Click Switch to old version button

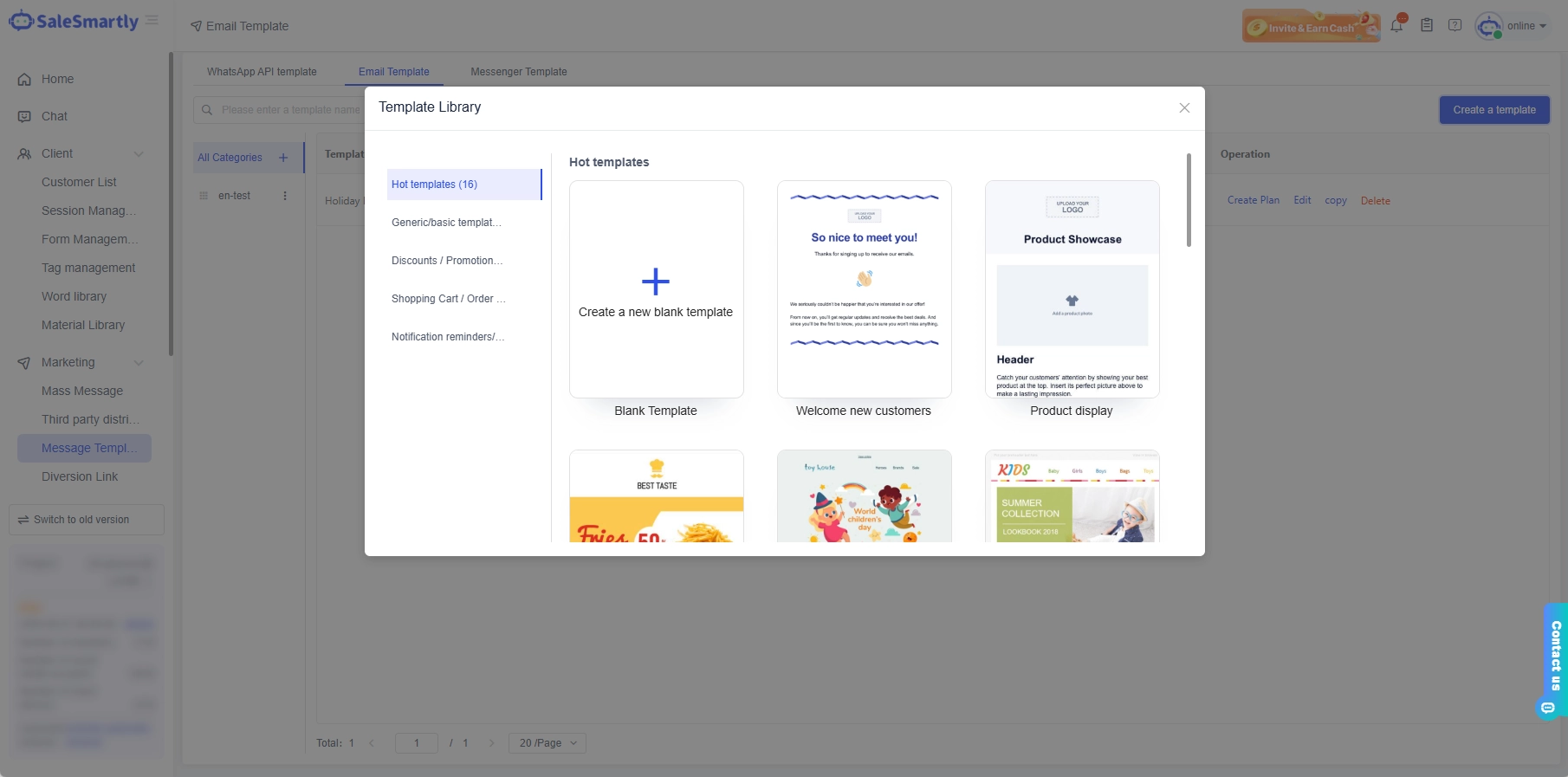pyautogui.click(x=87, y=520)
